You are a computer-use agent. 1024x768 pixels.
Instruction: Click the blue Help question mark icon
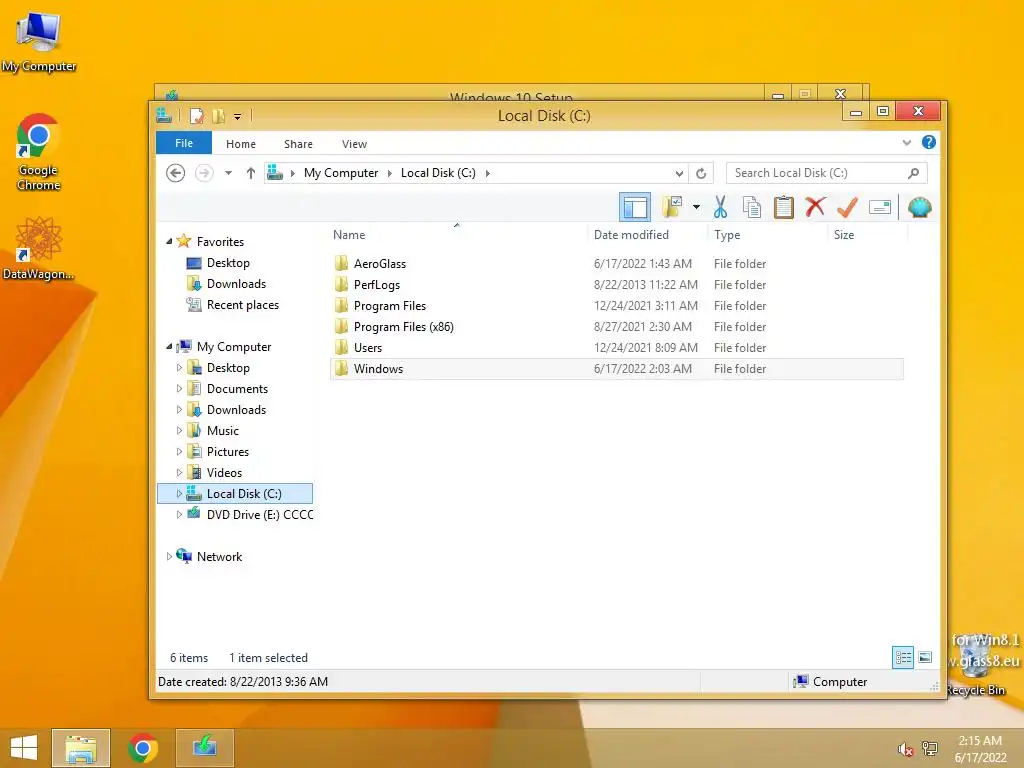pos(929,142)
